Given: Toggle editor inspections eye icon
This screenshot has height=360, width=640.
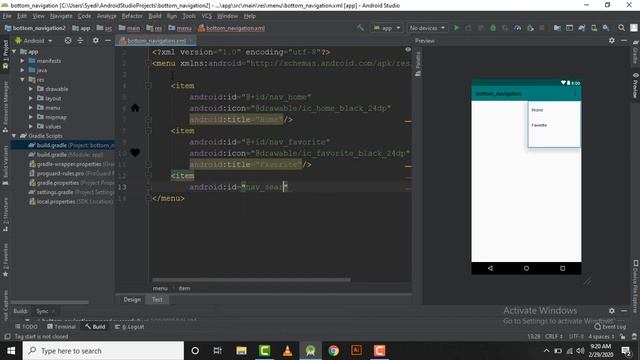Looking at the screenshot, I should click(x=408, y=49).
